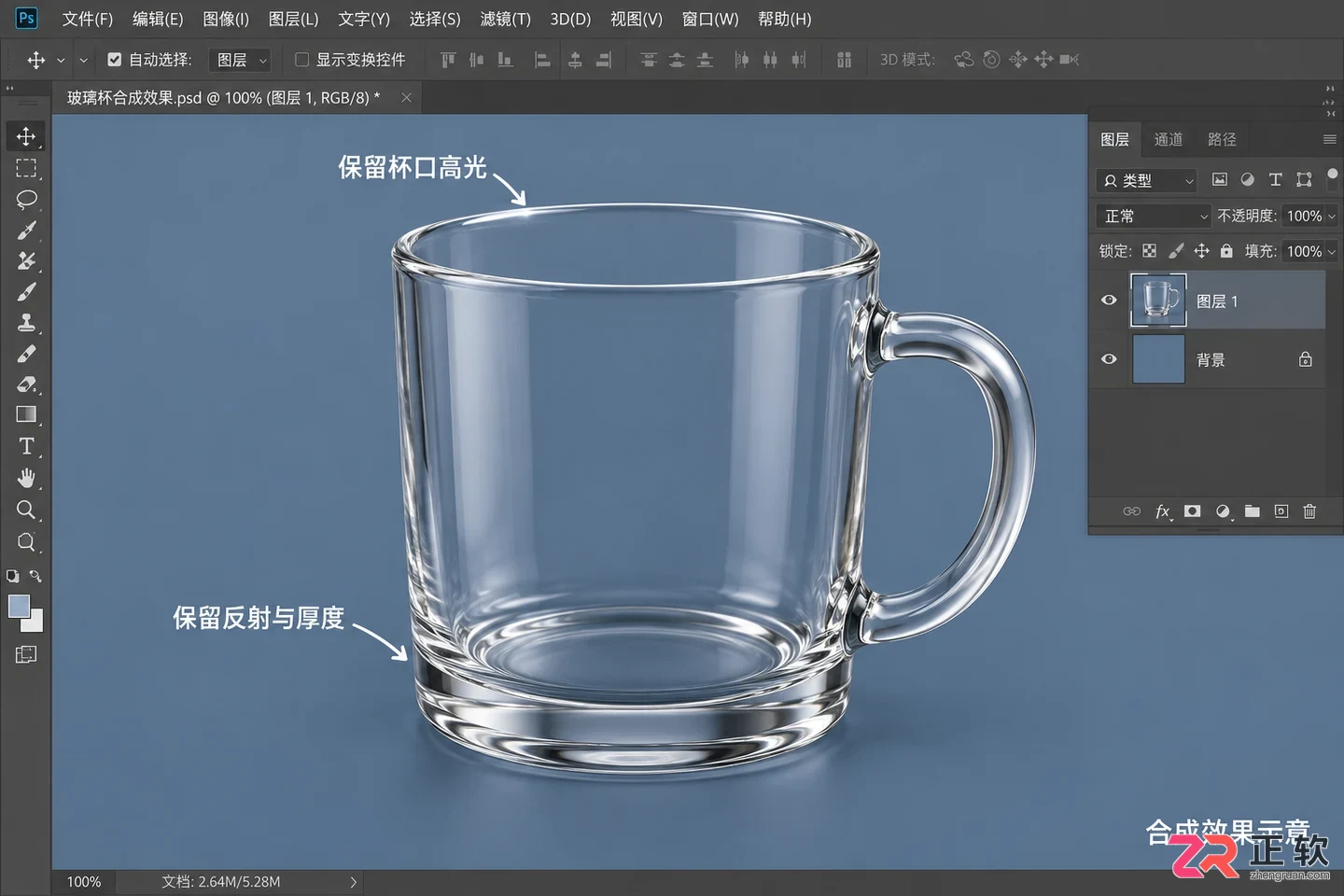The width and height of the screenshot is (1344, 896).
Task: Open the 图像(I) menu
Action: coord(226,19)
